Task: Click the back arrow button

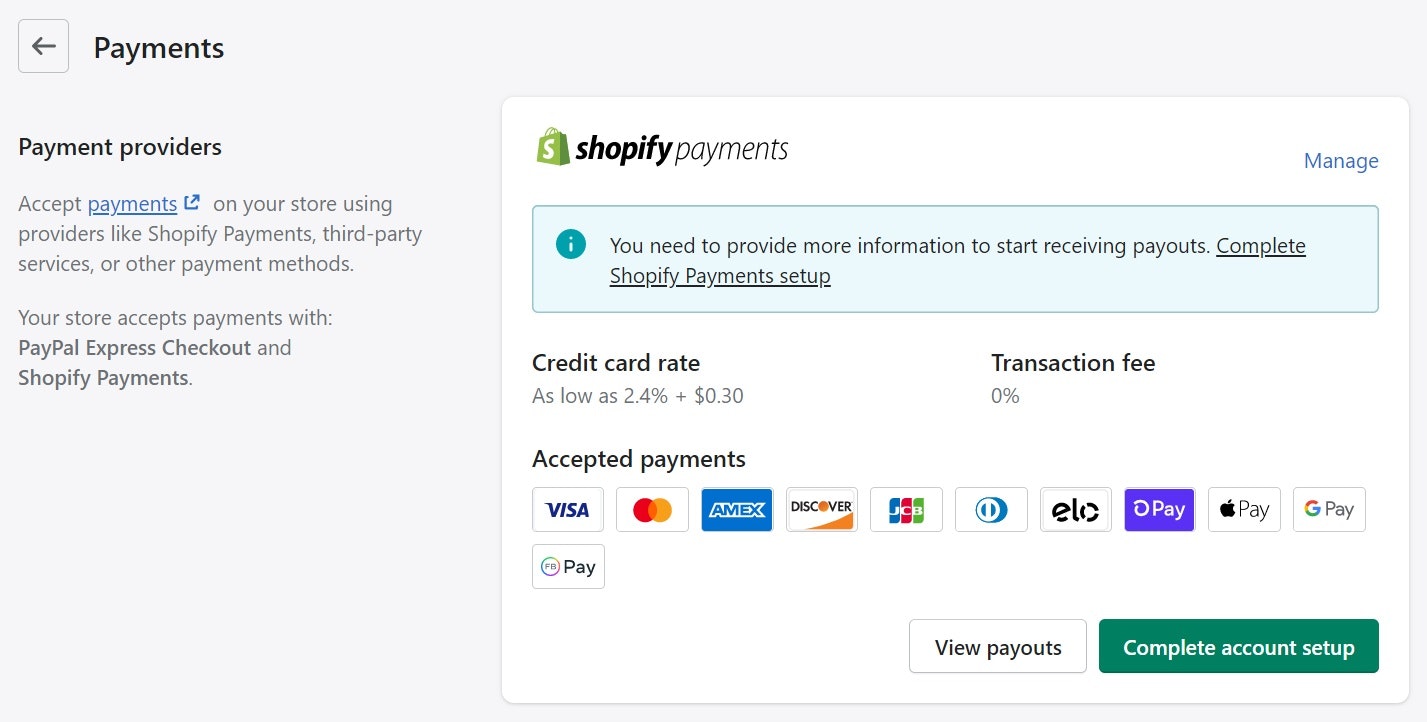Action: 43,46
